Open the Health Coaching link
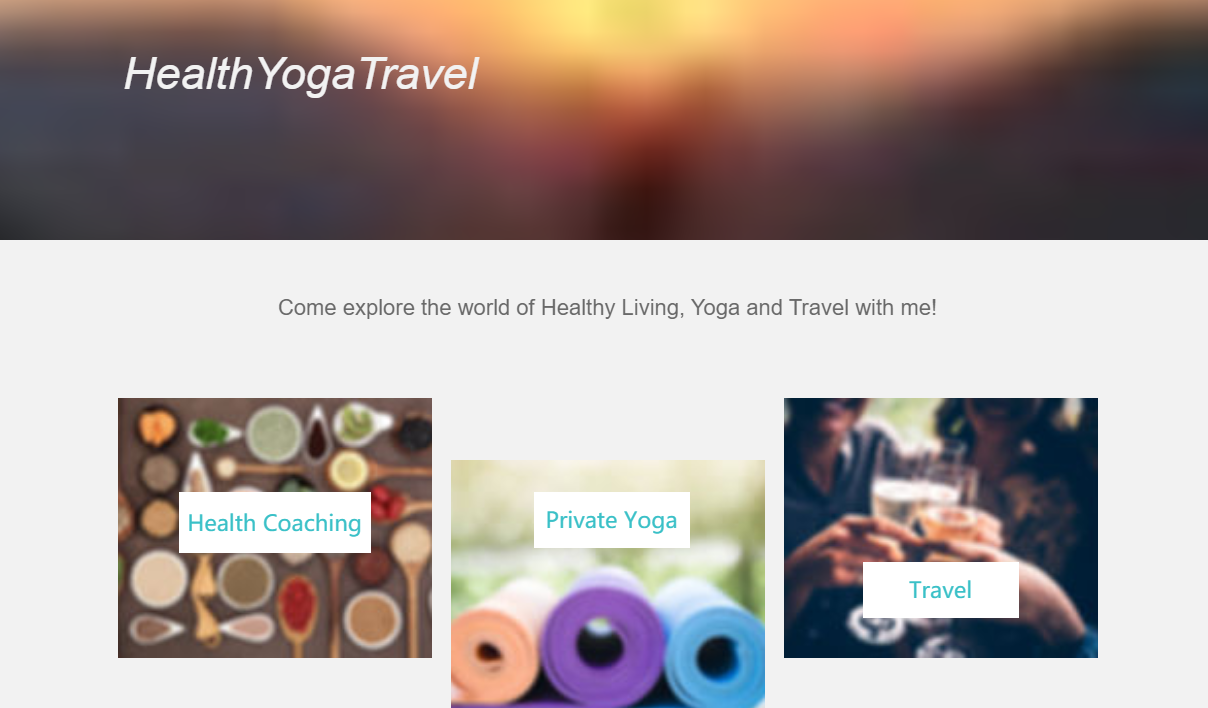The width and height of the screenshot is (1208, 708). (275, 522)
